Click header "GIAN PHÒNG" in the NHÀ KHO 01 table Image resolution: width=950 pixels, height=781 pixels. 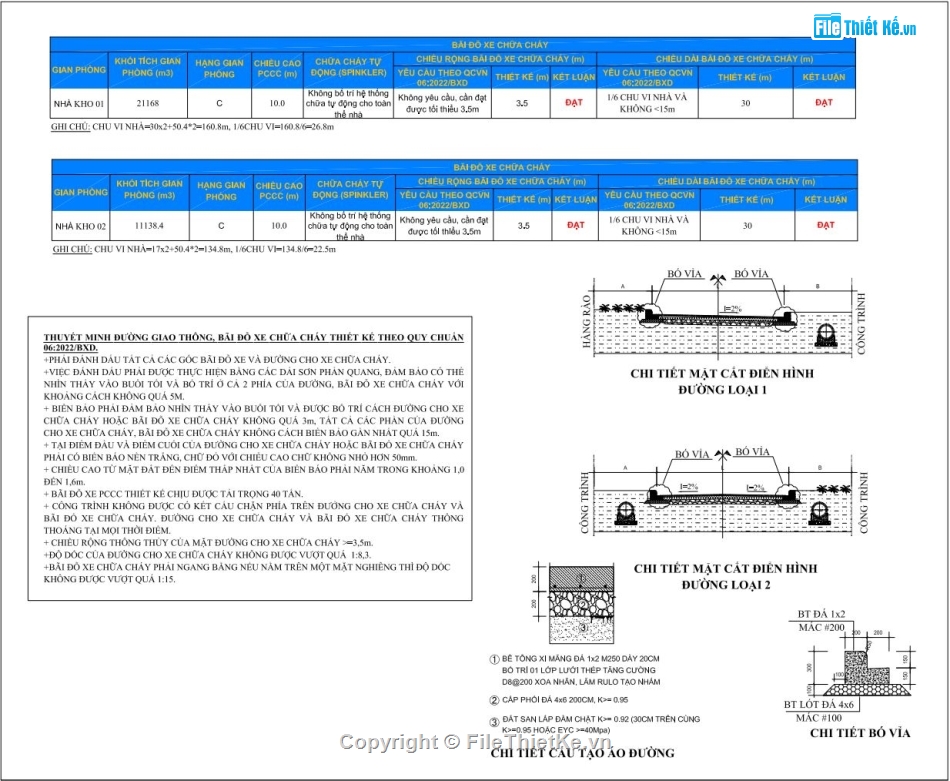pyautogui.click(x=79, y=70)
